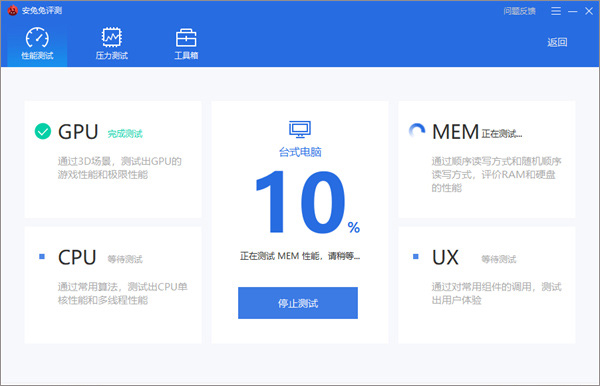
Task: Select the UX heading text
Action: pyautogui.click(x=445, y=257)
